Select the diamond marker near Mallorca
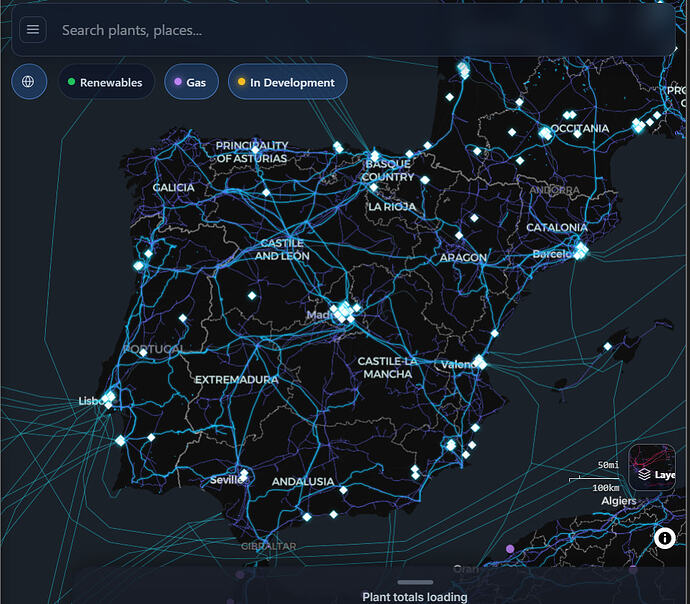The height and width of the screenshot is (604, 690). click(x=607, y=347)
